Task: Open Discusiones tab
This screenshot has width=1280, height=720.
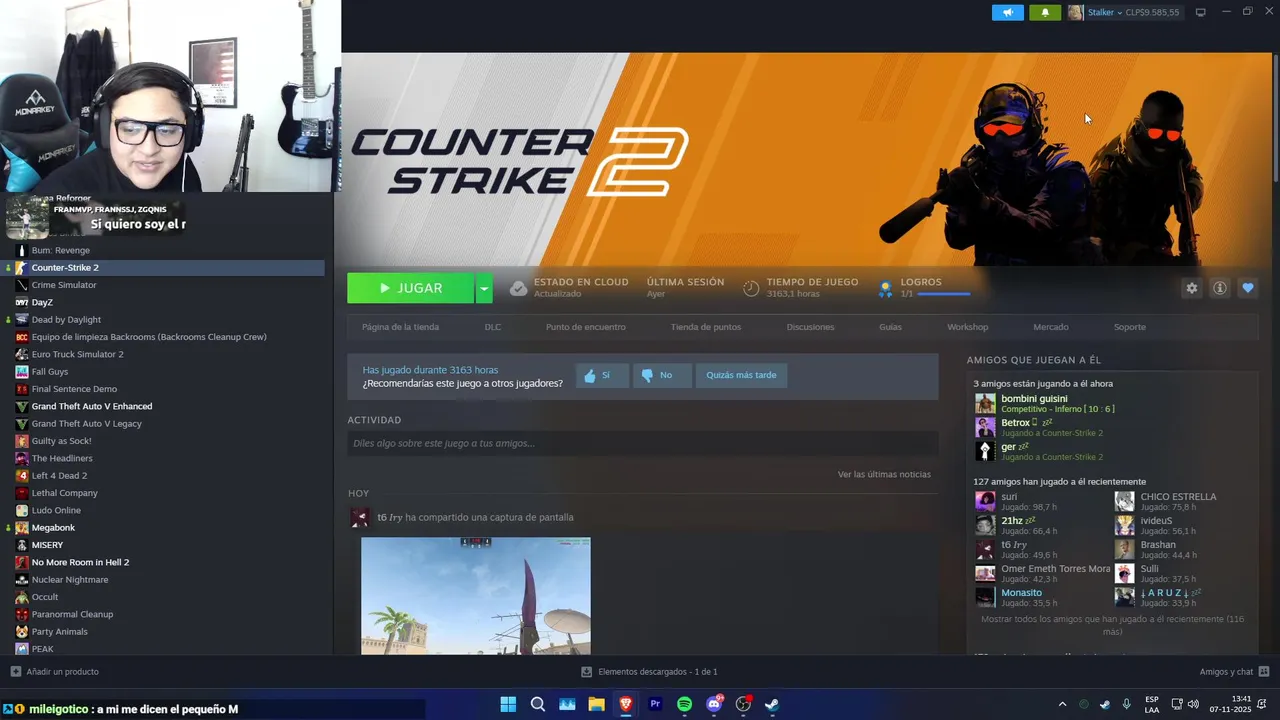Action: pos(810,327)
